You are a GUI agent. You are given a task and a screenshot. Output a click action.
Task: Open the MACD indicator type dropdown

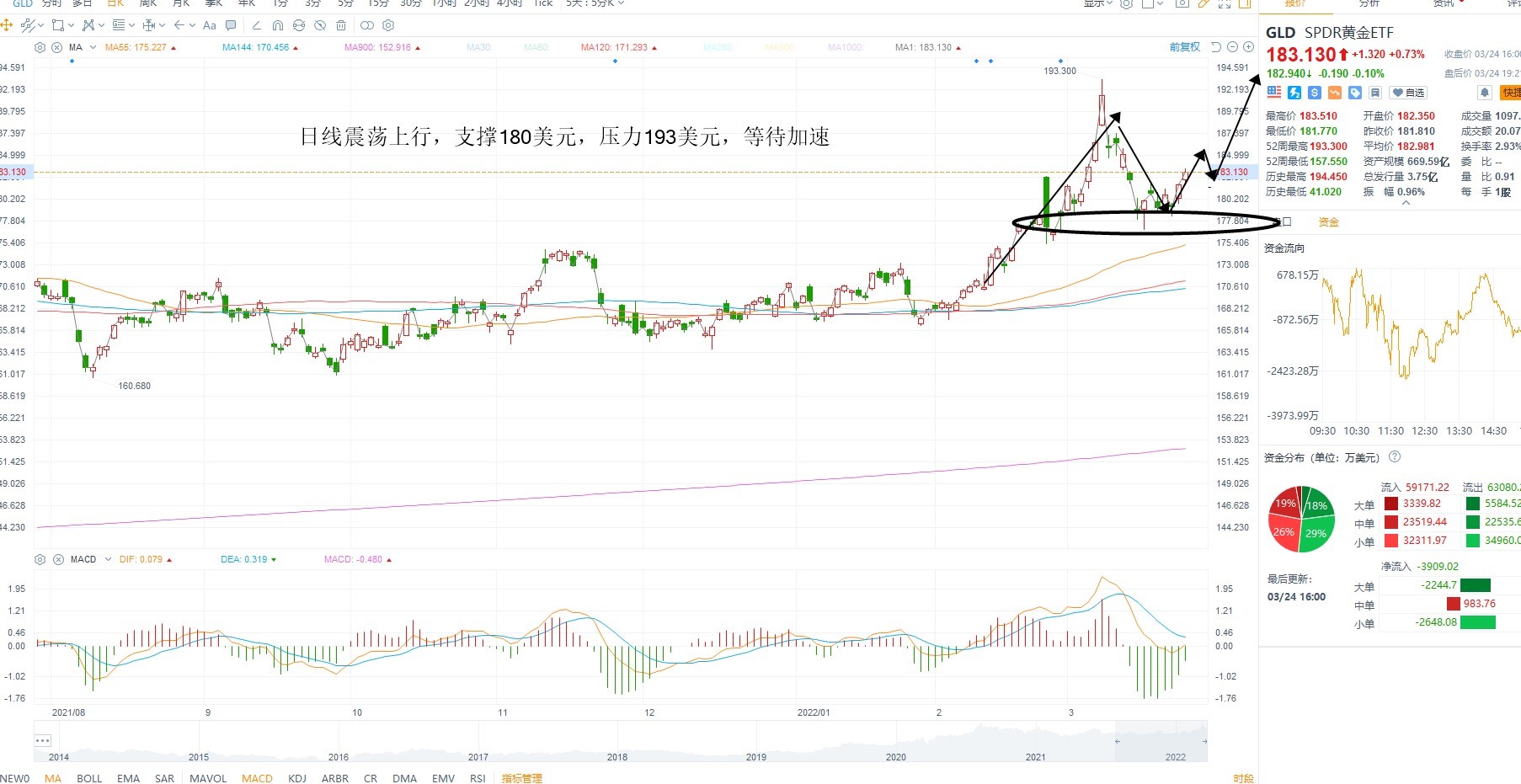(x=109, y=559)
